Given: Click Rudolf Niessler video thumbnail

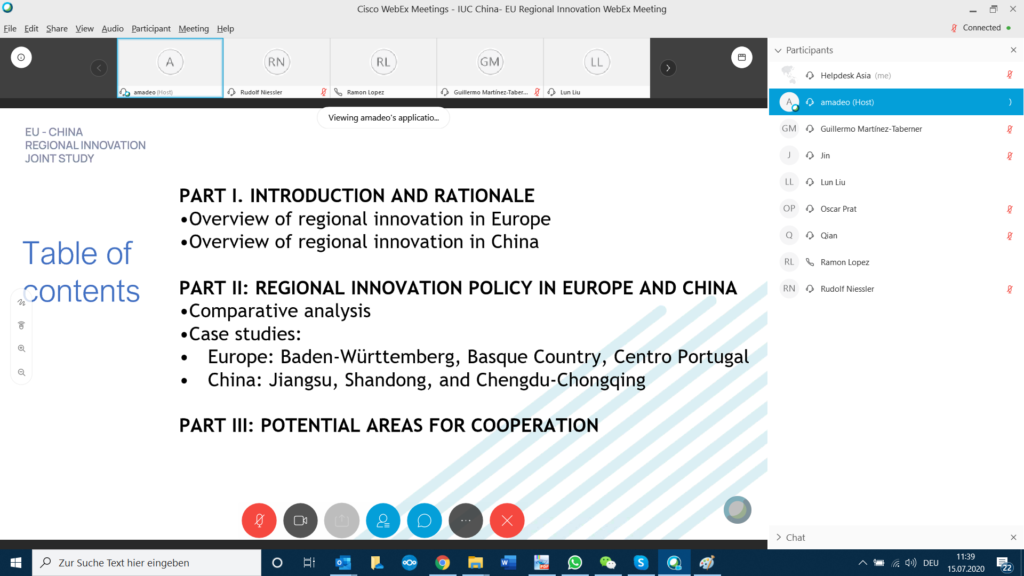Looking at the screenshot, I should point(276,68).
